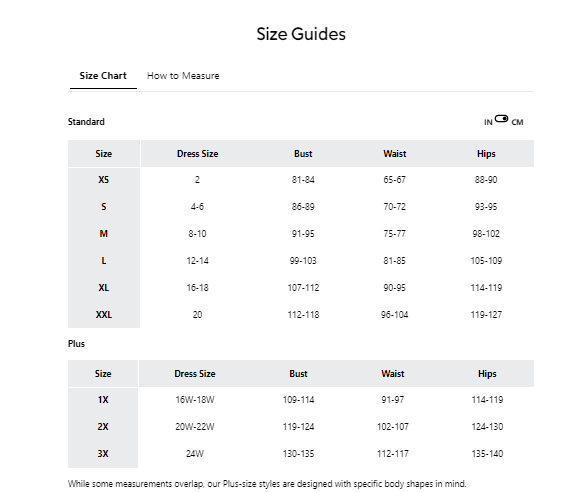
Task: Click the XXL dress size 20
Action: [197, 315]
